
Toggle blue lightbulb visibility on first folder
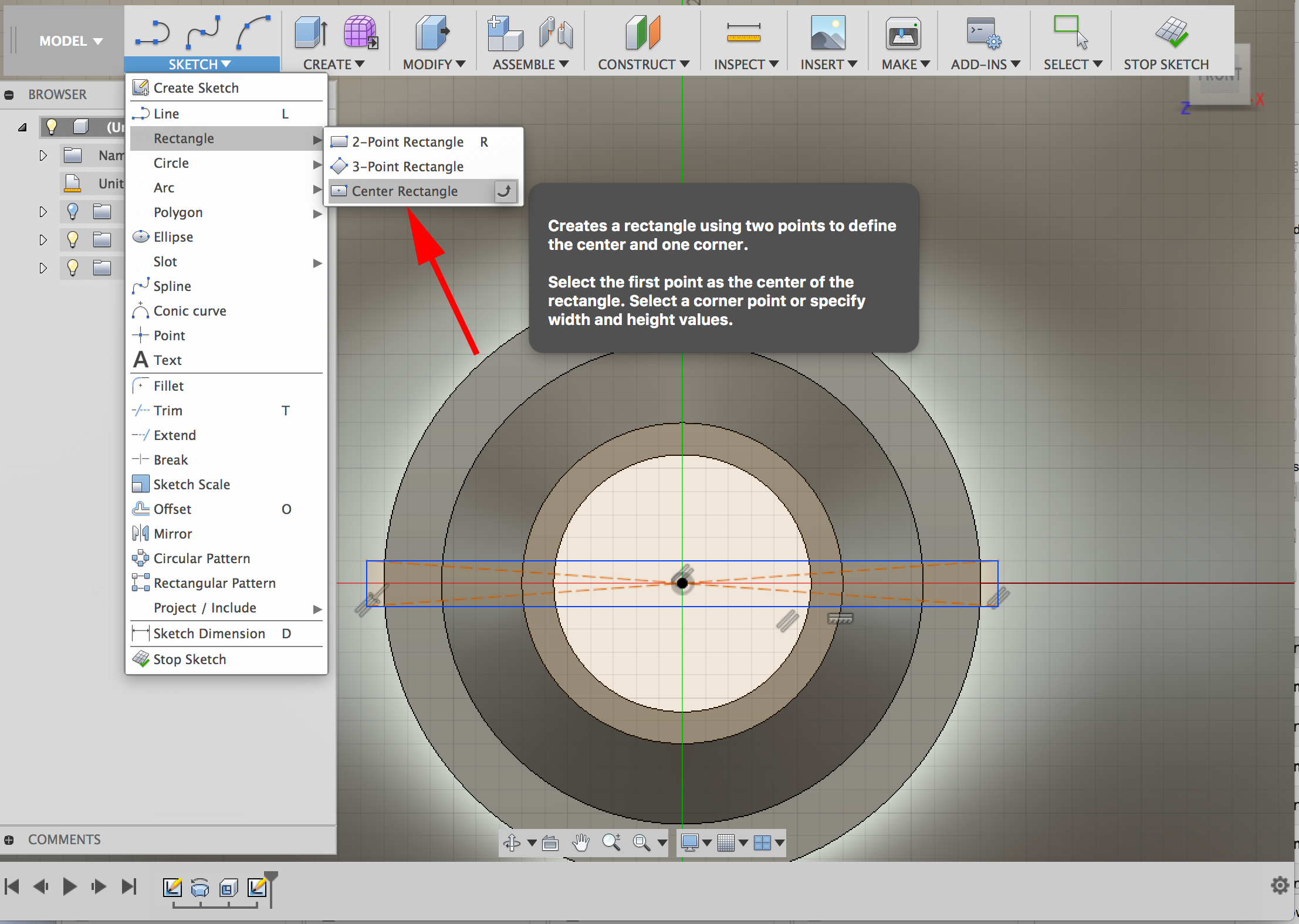73,211
